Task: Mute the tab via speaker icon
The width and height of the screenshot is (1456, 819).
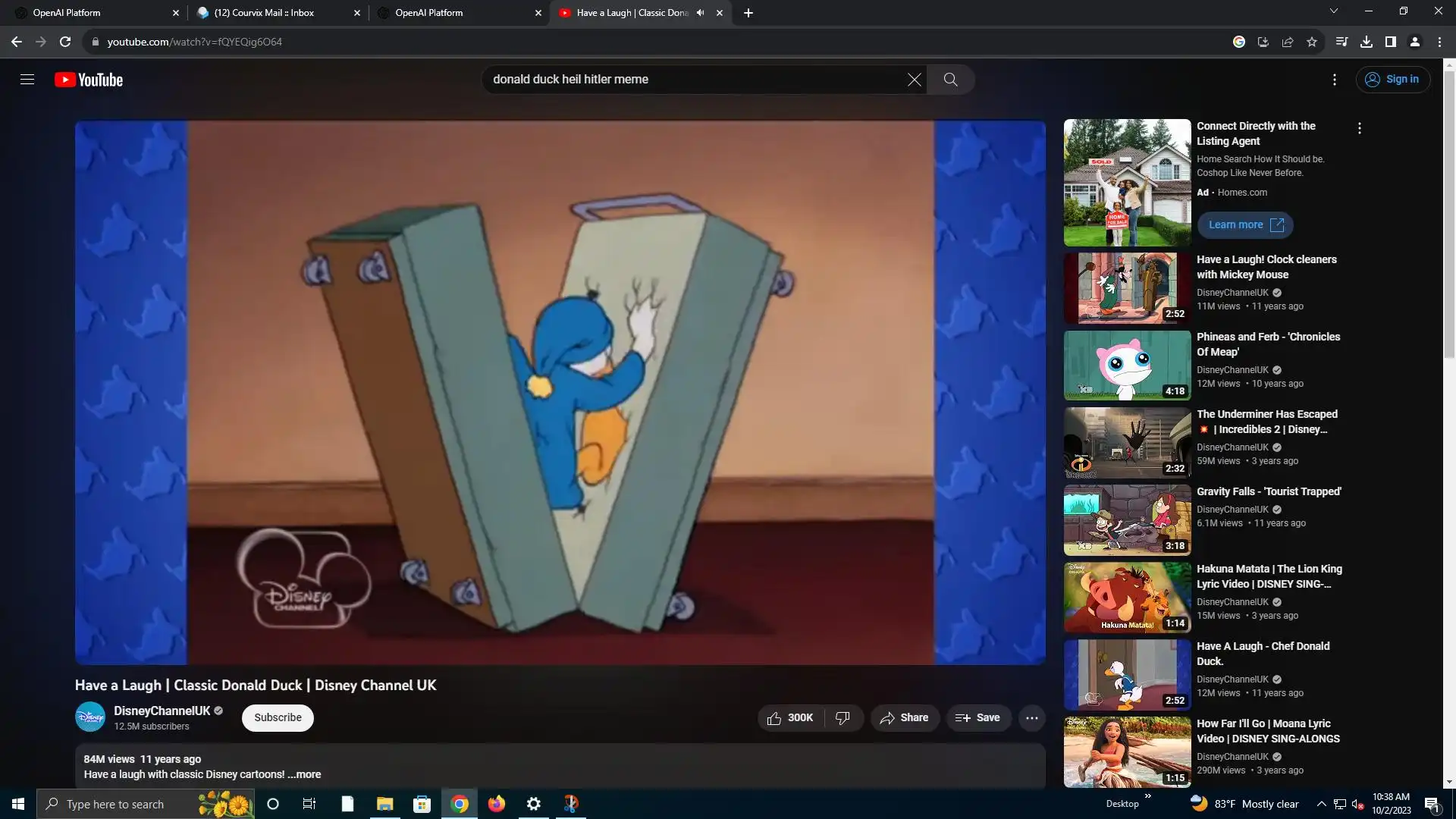Action: (700, 13)
